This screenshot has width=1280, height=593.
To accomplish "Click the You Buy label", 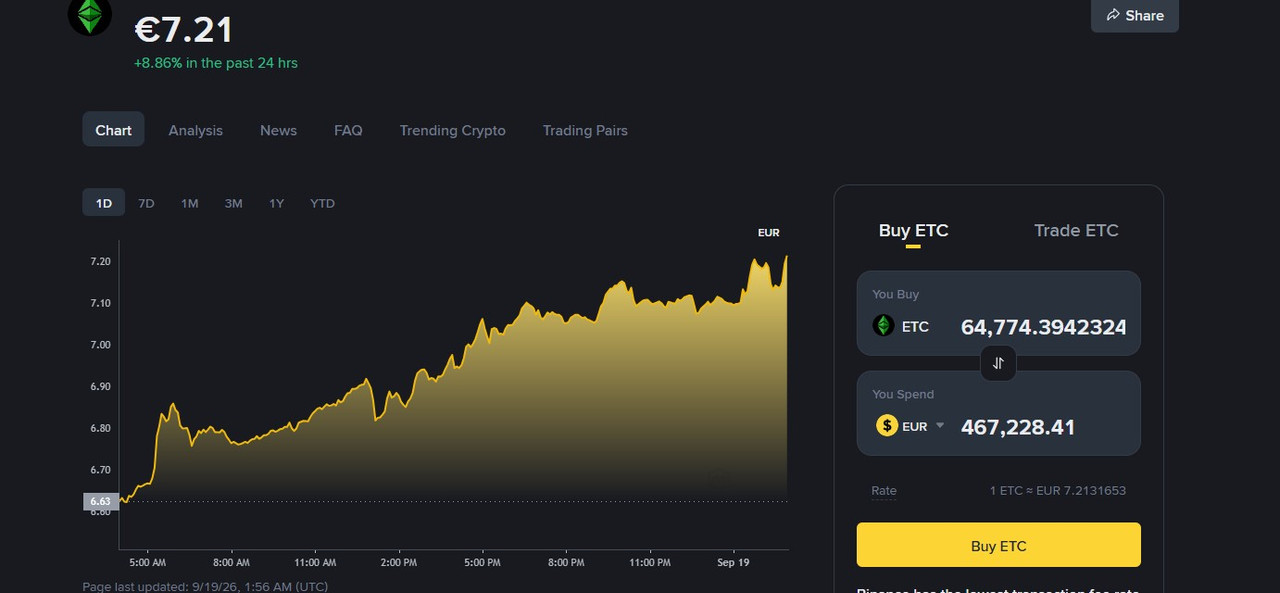I will click(895, 294).
